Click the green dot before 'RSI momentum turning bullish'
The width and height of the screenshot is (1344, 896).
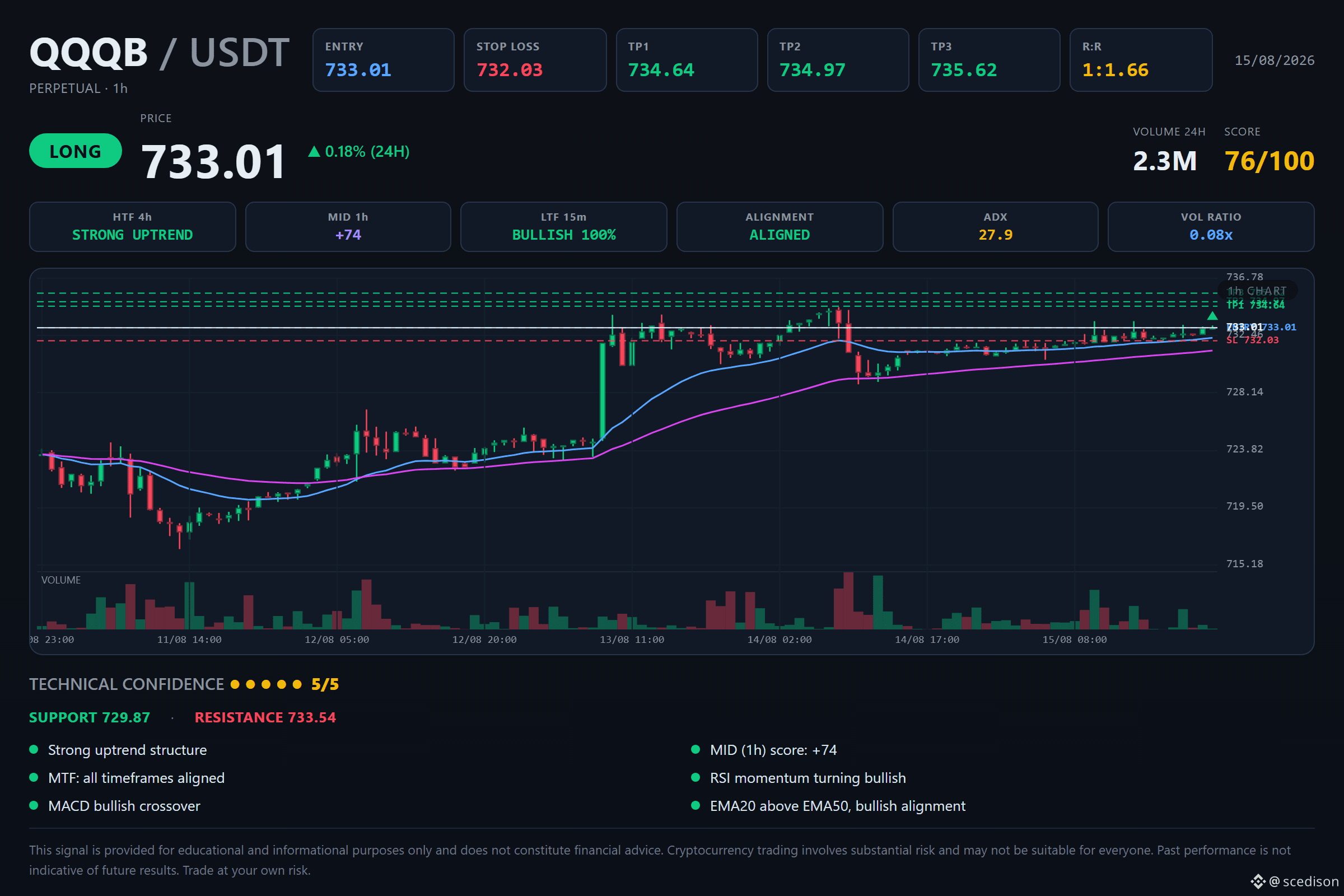click(x=696, y=778)
